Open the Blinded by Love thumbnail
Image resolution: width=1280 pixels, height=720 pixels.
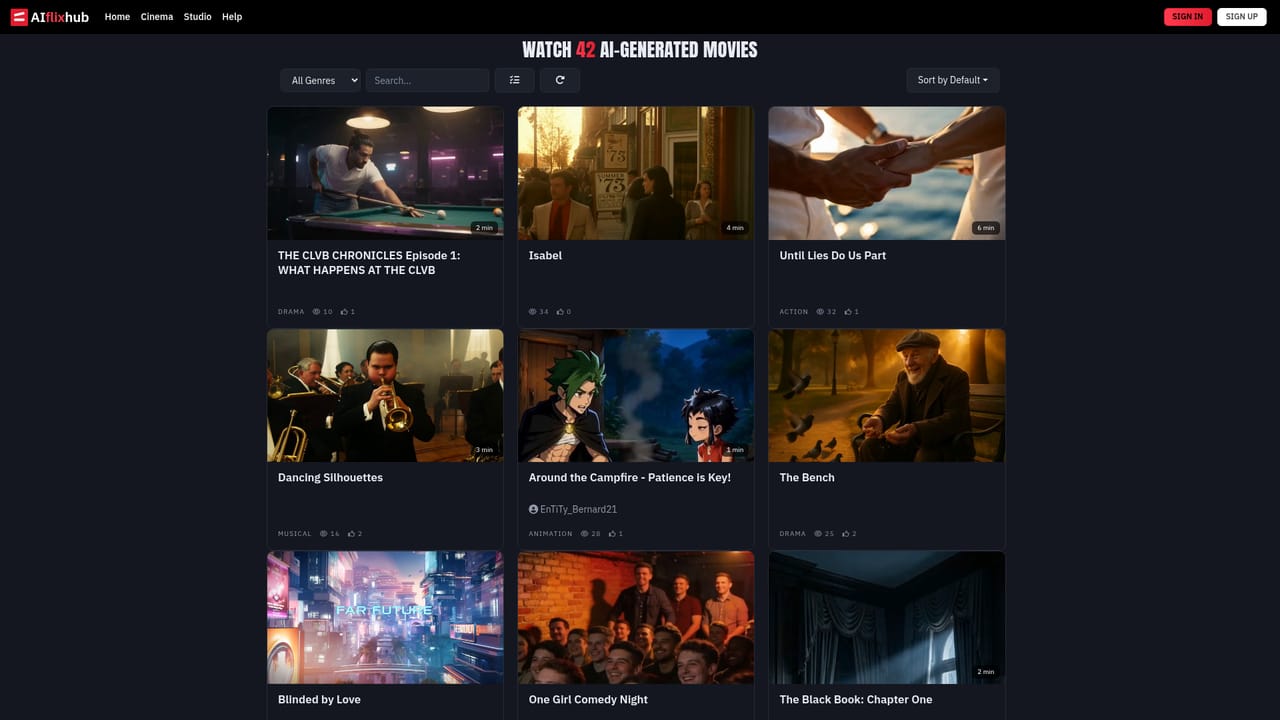coord(385,618)
